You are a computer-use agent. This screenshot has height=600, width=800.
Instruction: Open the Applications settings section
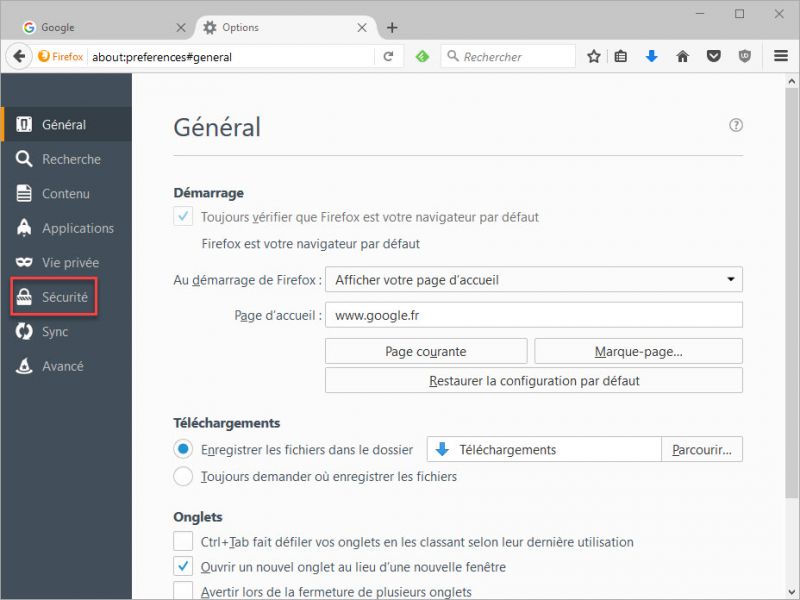point(66,228)
